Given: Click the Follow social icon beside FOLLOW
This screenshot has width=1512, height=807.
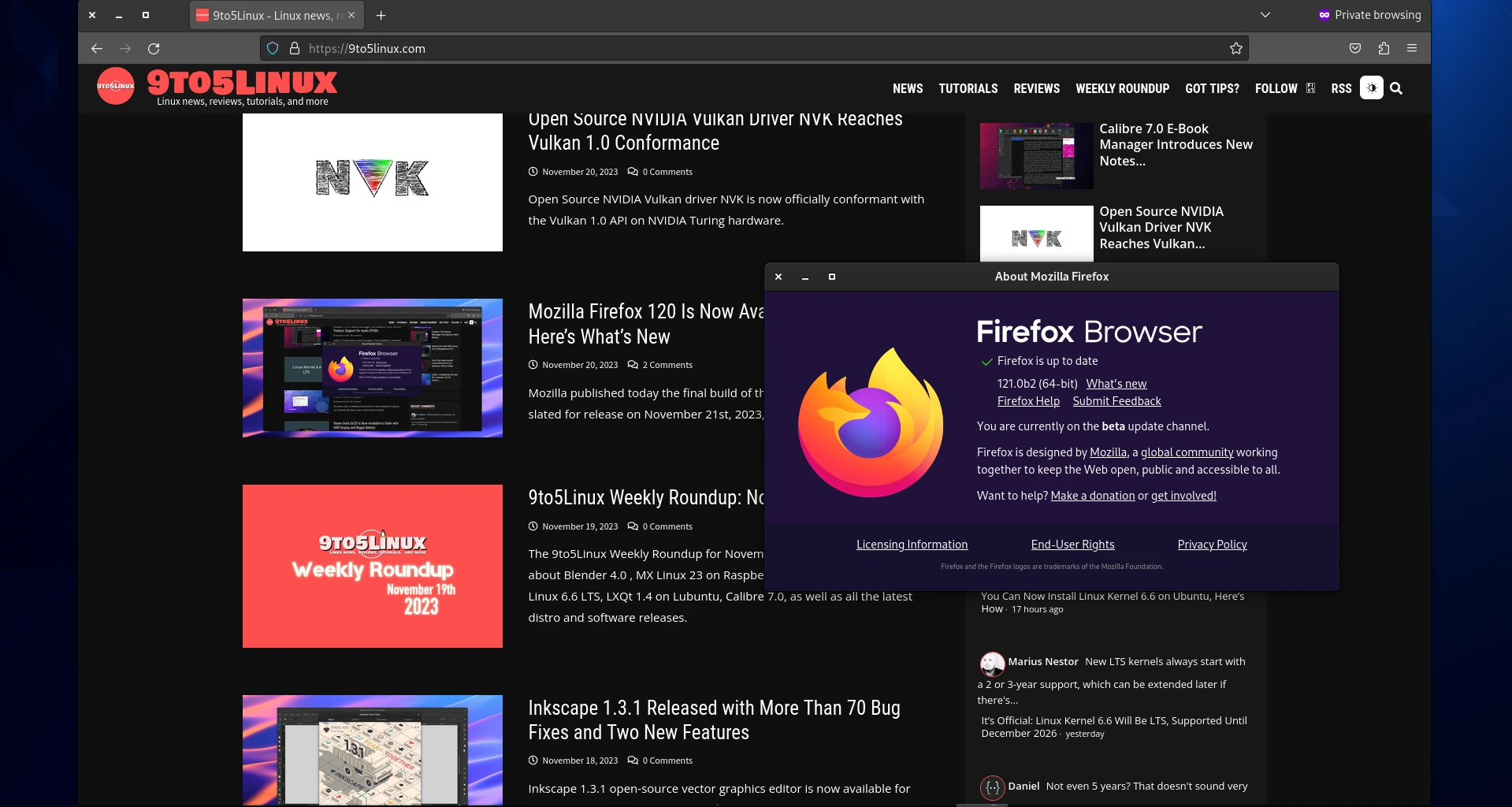Looking at the screenshot, I should pos(1310,88).
